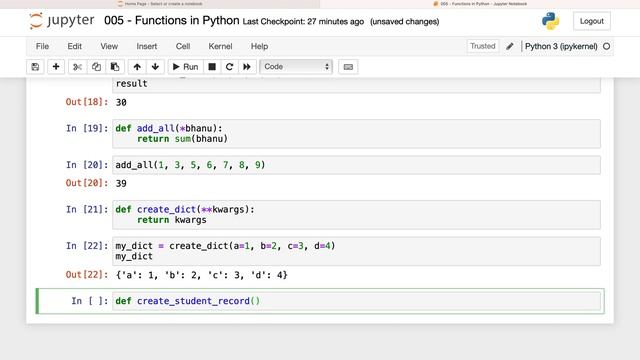Switch to the Home Page browser tab
Image resolution: width=640 pixels, height=360 pixels.
coord(160,4)
